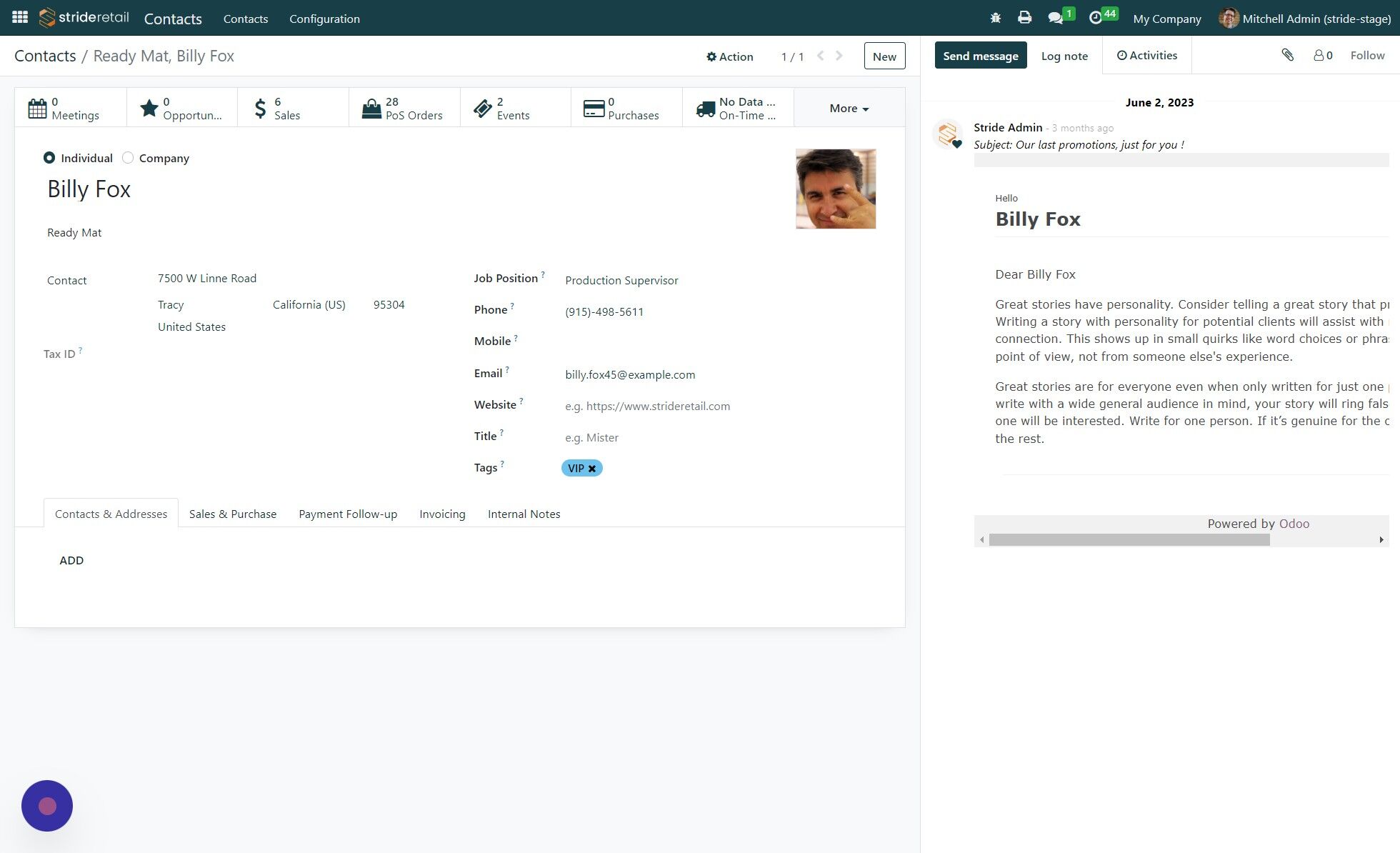The width and height of the screenshot is (1400, 853).
Task: Switch contact type to Company
Action: pos(128,158)
